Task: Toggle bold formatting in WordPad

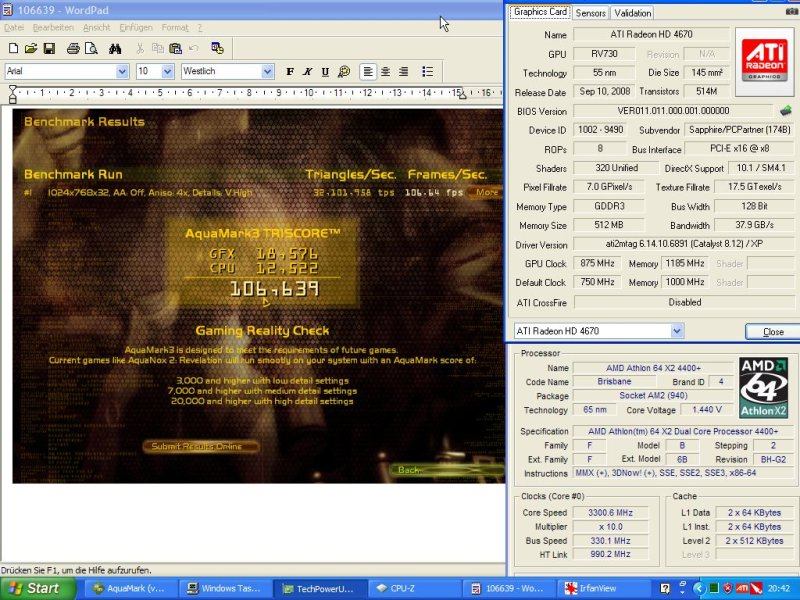Action: pyautogui.click(x=290, y=71)
